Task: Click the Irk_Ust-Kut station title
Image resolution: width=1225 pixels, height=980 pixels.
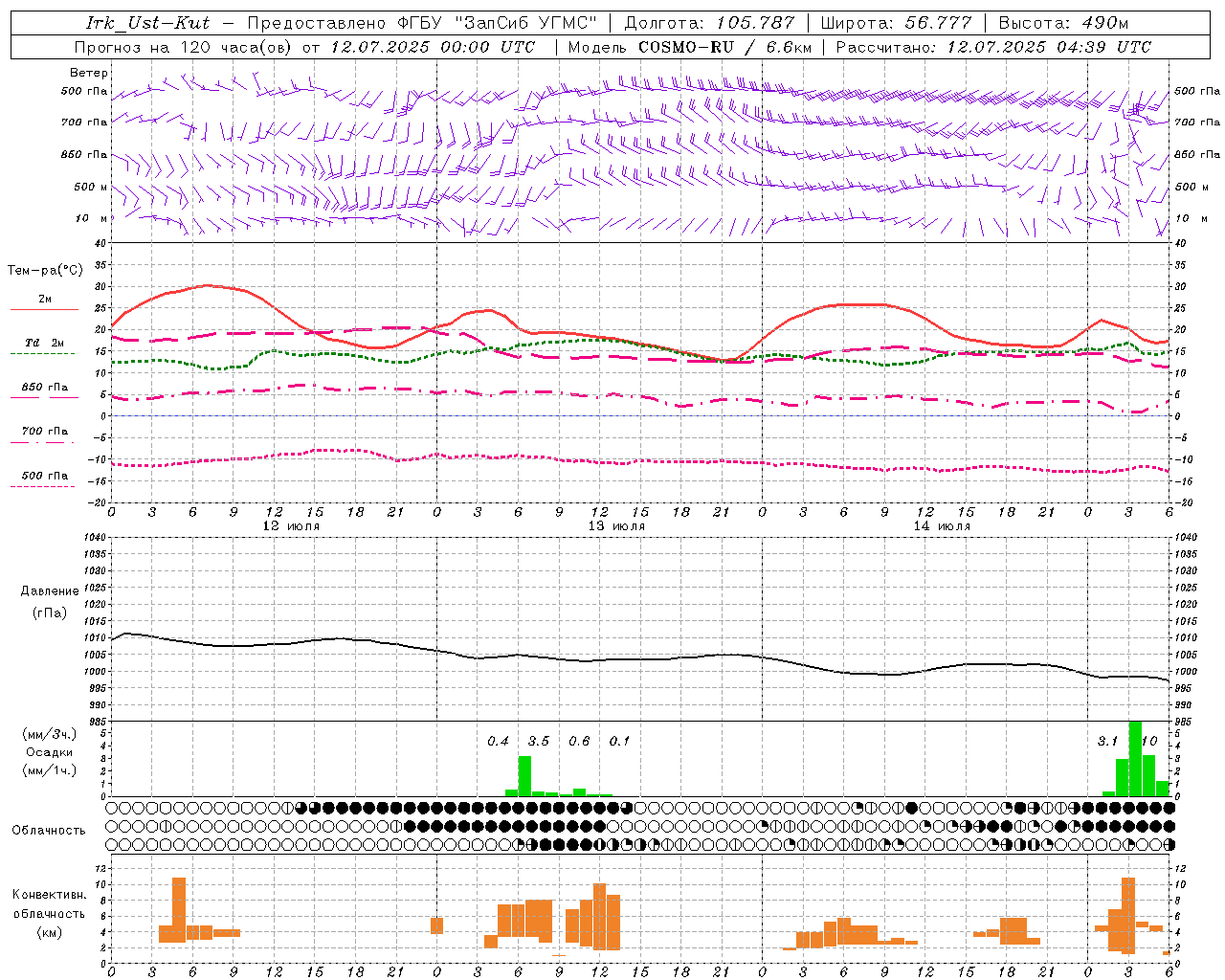Action: 148,23
